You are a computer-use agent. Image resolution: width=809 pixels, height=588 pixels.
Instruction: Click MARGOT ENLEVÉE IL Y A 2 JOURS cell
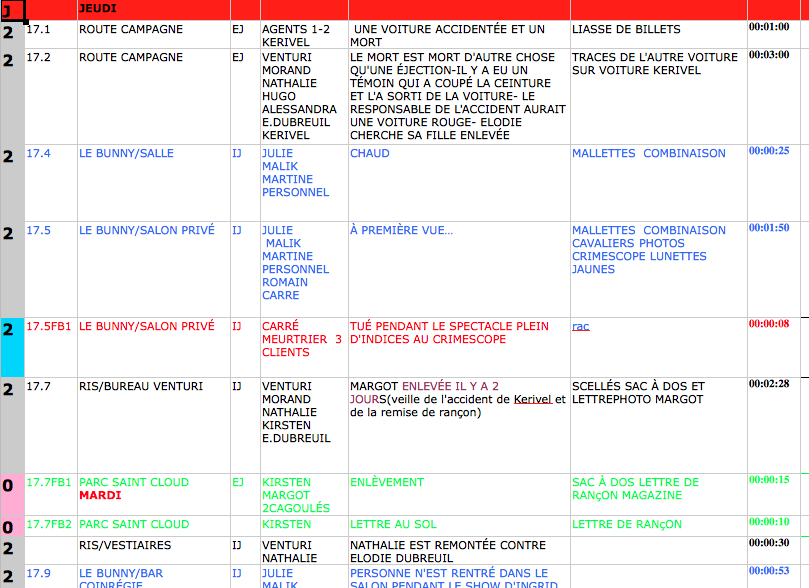coord(459,425)
